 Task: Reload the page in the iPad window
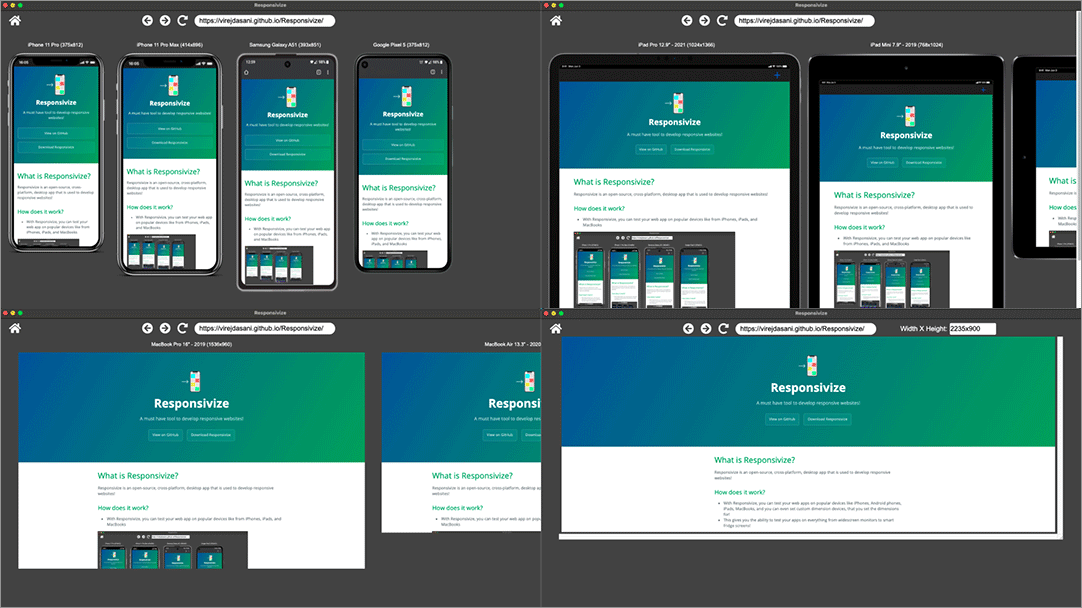[x=722, y=21]
